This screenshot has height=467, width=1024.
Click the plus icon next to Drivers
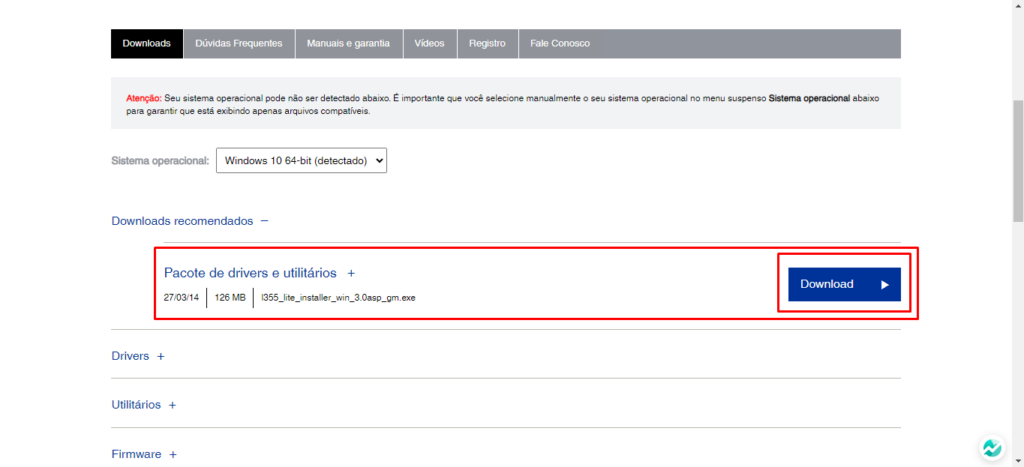tap(160, 356)
